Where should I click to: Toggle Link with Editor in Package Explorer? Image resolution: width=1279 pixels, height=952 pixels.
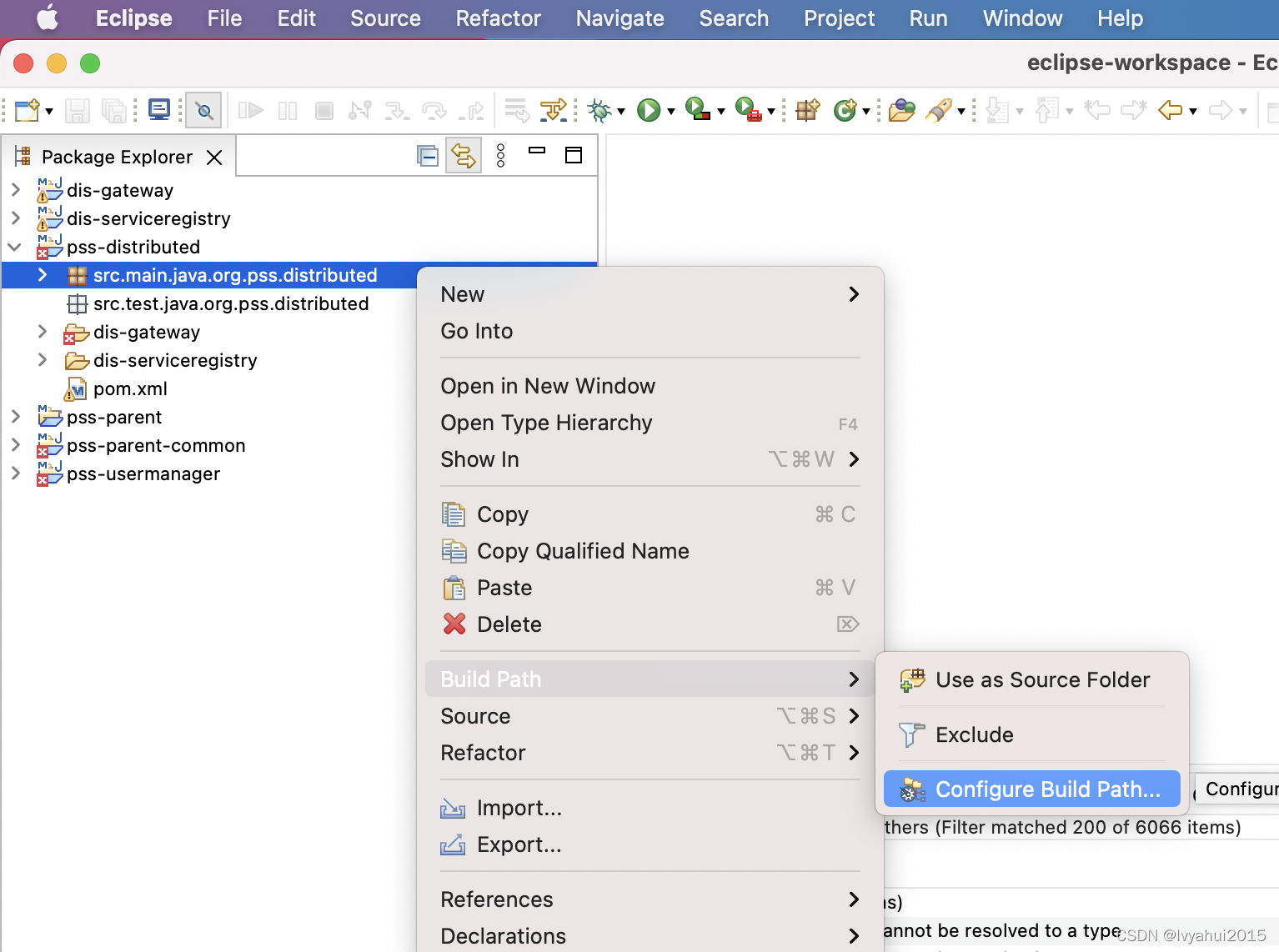coord(464,156)
